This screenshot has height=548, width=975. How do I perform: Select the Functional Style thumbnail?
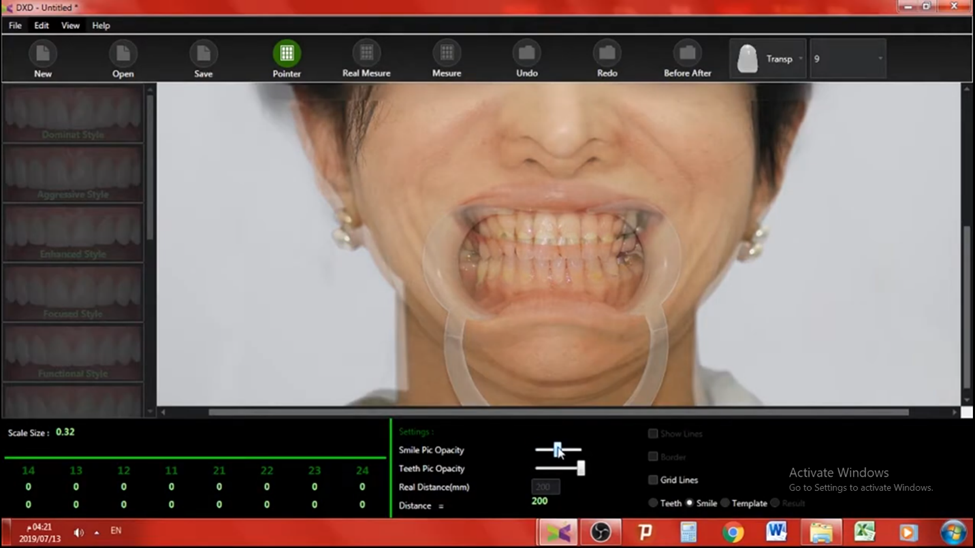73,353
